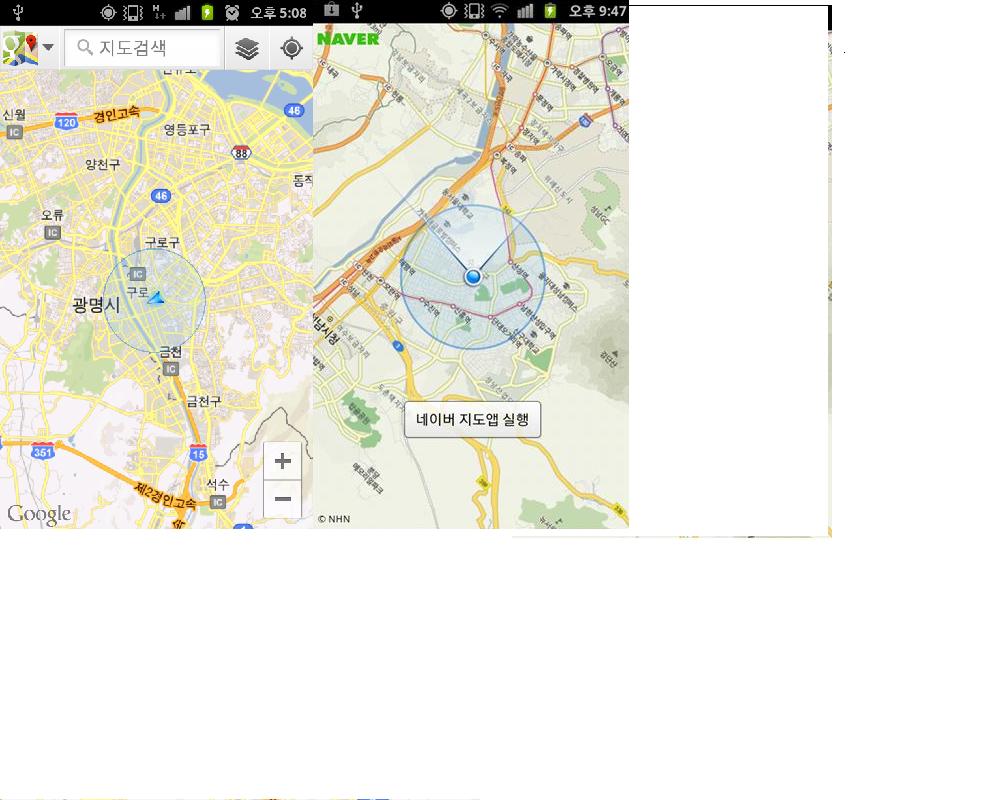This screenshot has height=800, width=1000.
Task: Tap the route 351 highway shield
Action: (x=43, y=452)
